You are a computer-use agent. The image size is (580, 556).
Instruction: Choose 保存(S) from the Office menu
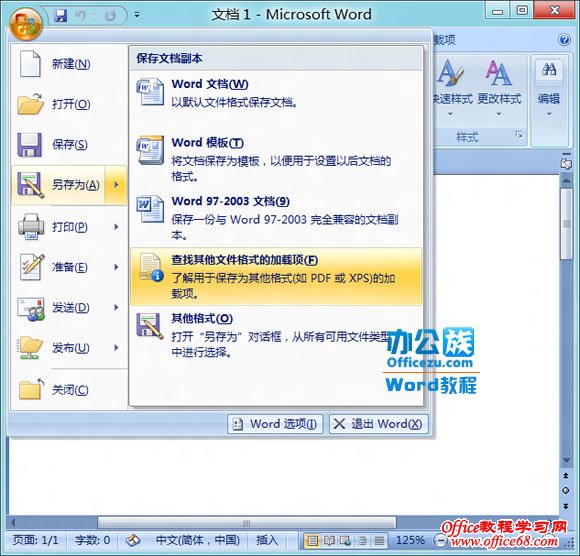(x=69, y=144)
